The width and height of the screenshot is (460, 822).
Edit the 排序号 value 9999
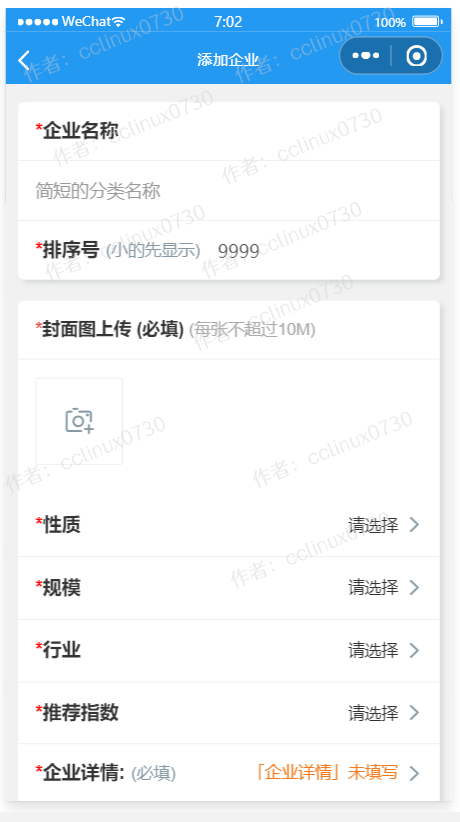pos(239,252)
